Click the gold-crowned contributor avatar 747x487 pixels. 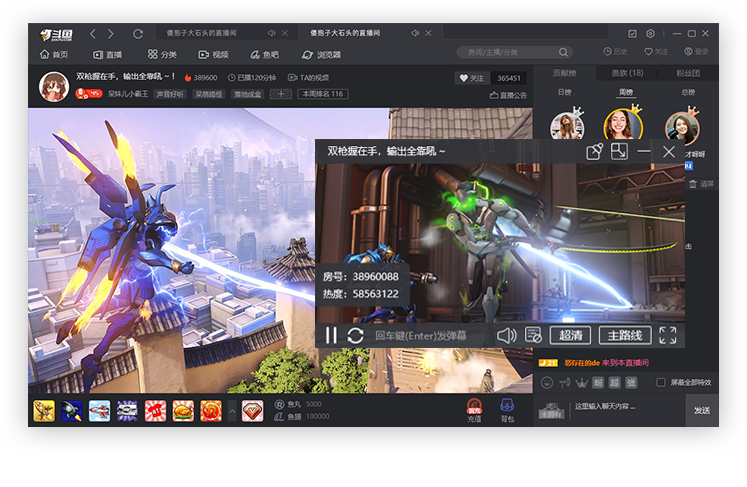[x=623, y=123]
